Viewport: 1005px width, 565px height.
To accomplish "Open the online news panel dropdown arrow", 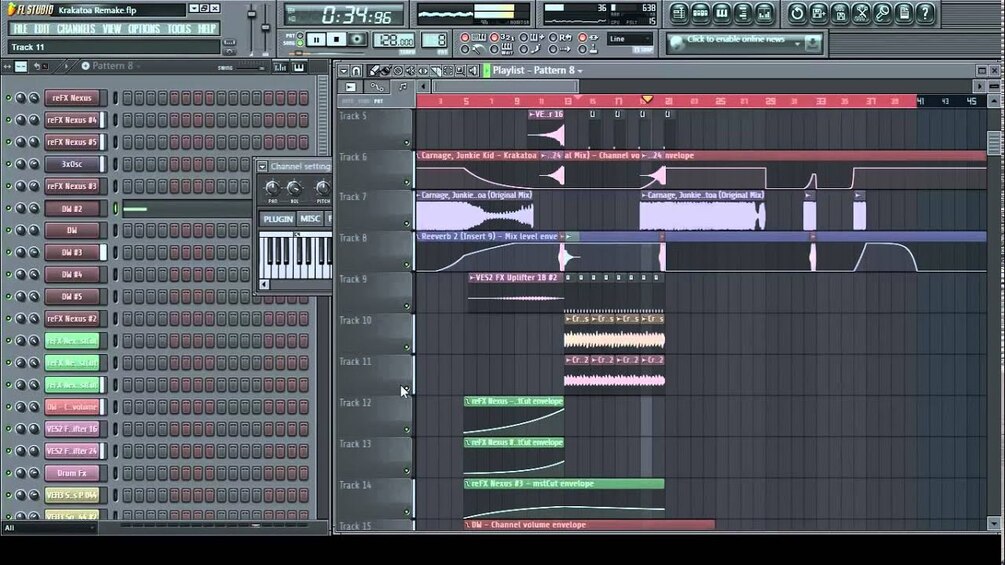I will [x=797, y=44].
